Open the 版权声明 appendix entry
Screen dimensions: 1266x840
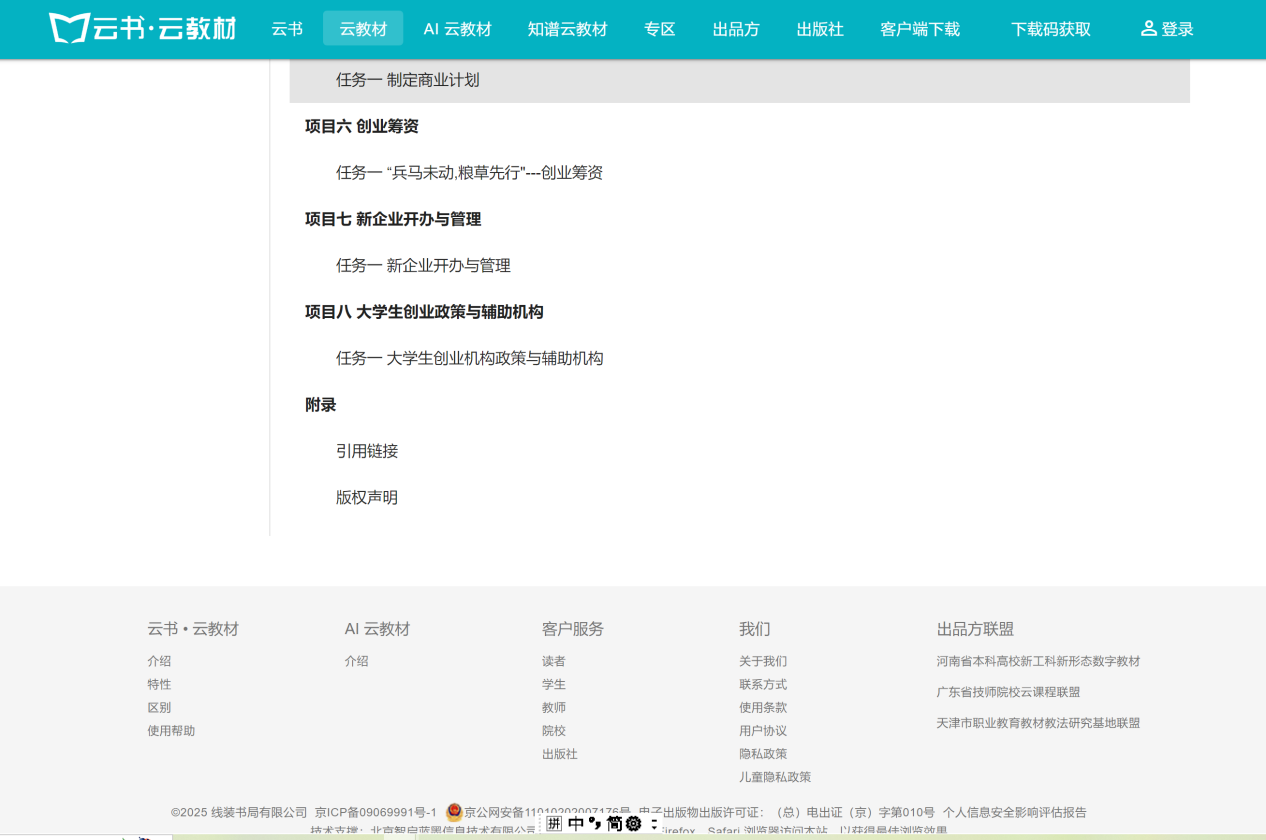367,497
